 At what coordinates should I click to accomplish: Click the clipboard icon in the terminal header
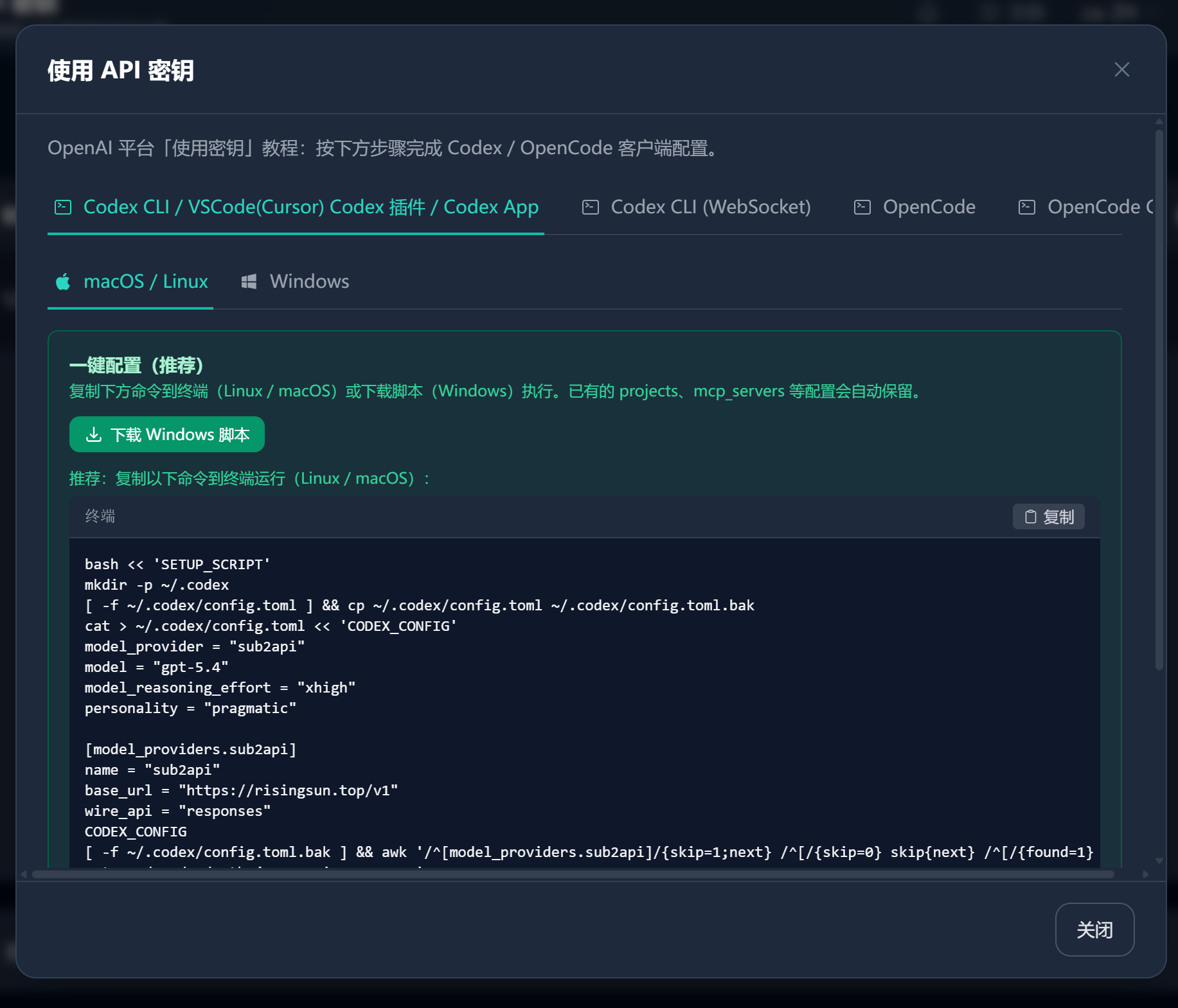(1030, 517)
